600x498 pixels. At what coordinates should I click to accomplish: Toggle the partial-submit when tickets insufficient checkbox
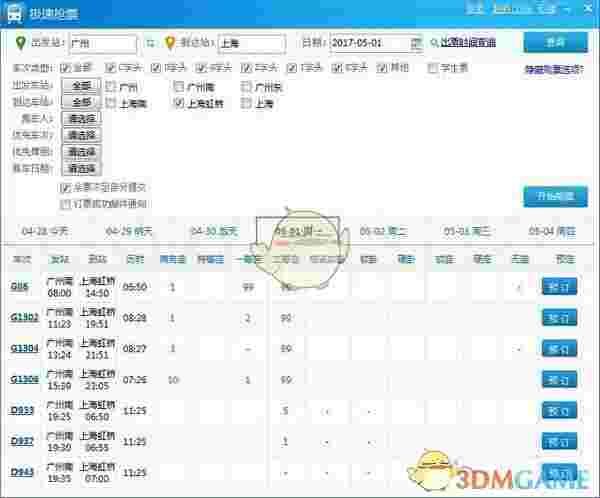point(65,188)
